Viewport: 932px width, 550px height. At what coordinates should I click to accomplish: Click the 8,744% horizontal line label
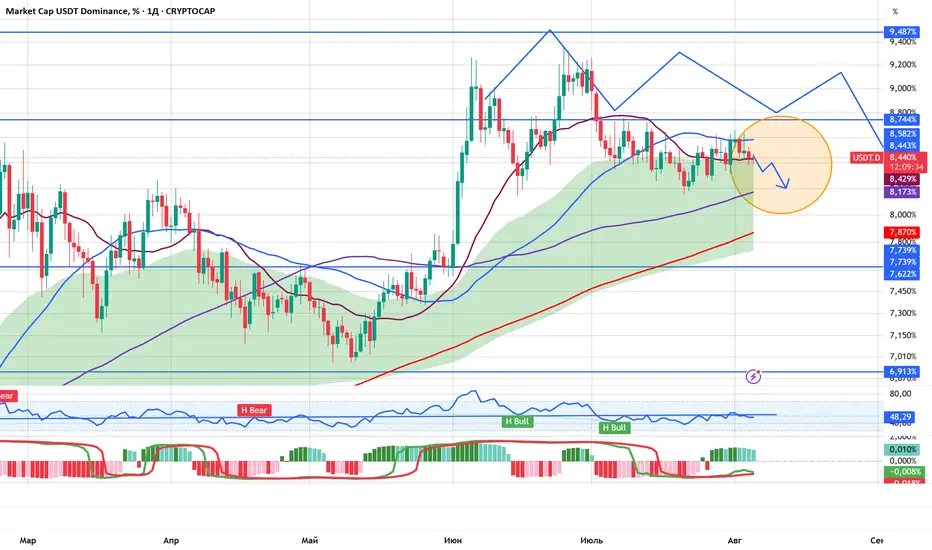pyautogui.click(x=902, y=120)
